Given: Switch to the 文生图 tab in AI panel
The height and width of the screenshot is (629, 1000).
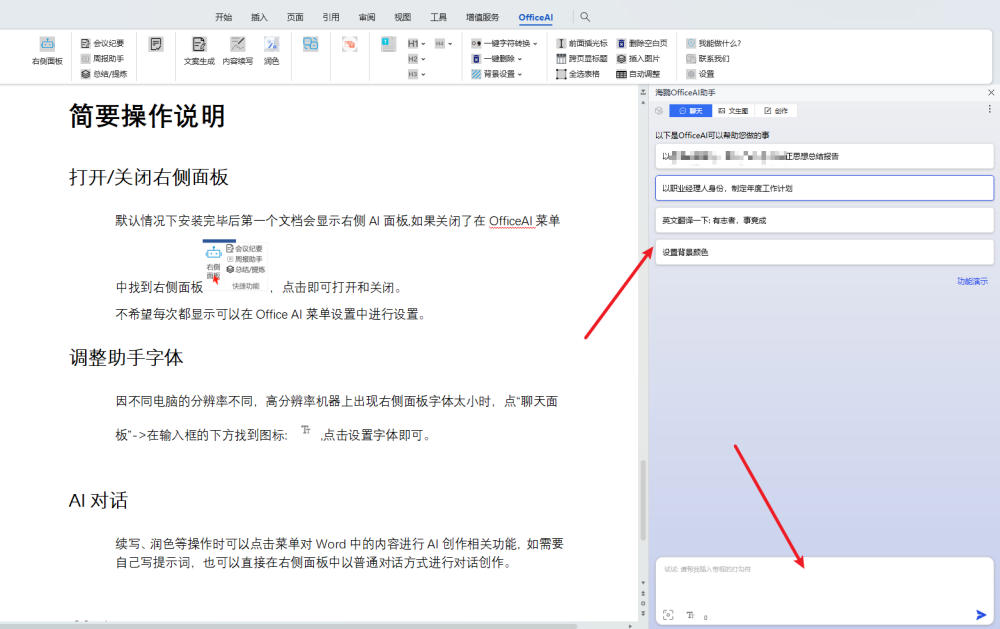Looking at the screenshot, I should (733, 111).
